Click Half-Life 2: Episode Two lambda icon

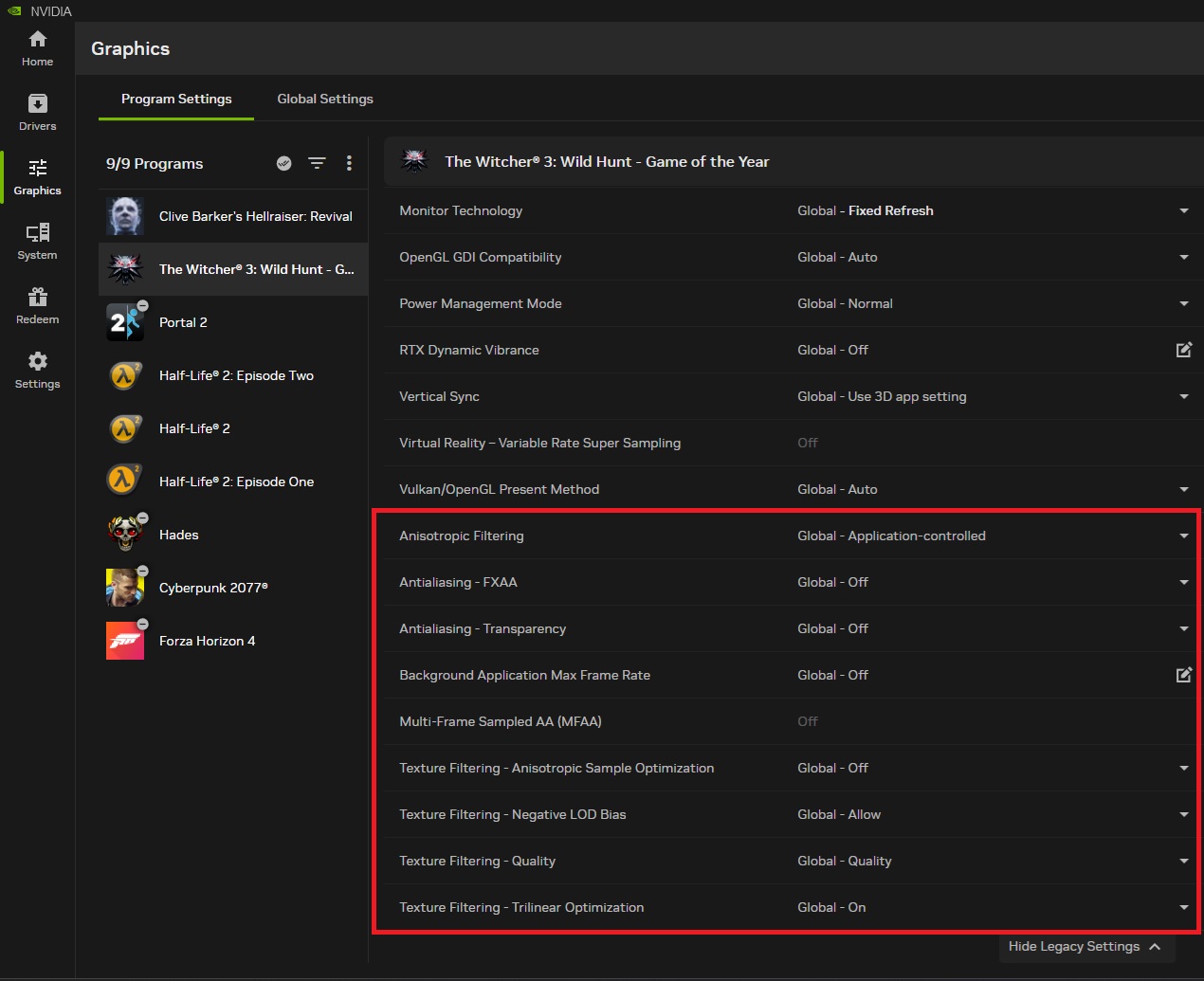[125, 375]
